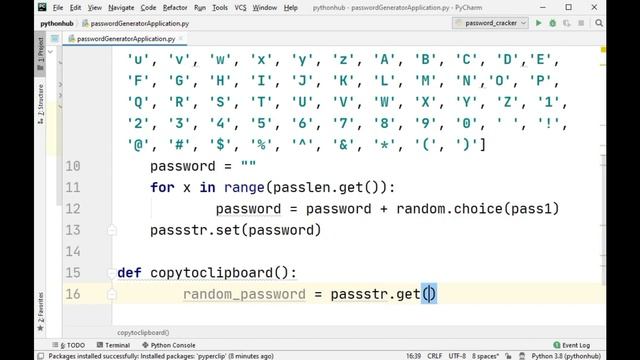Click the PyCharm logo icon
This screenshot has width=640, height=360.
point(42,7)
